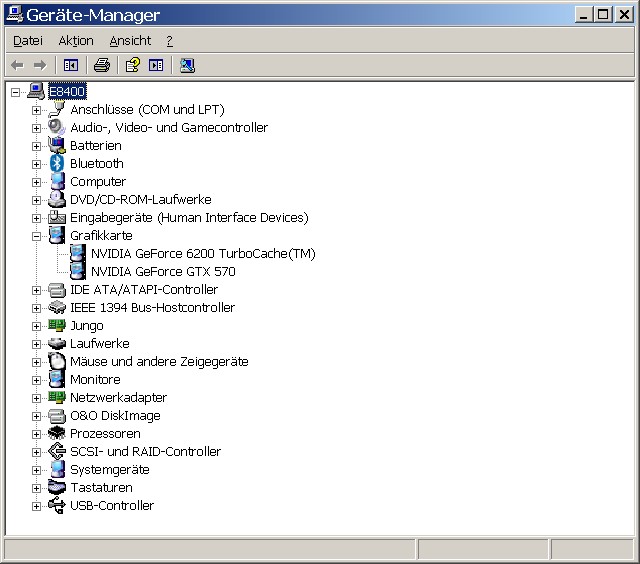Image resolution: width=640 pixels, height=564 pixels.
Task: Expand the Systemgeräte node
Action: click(36, 470)
